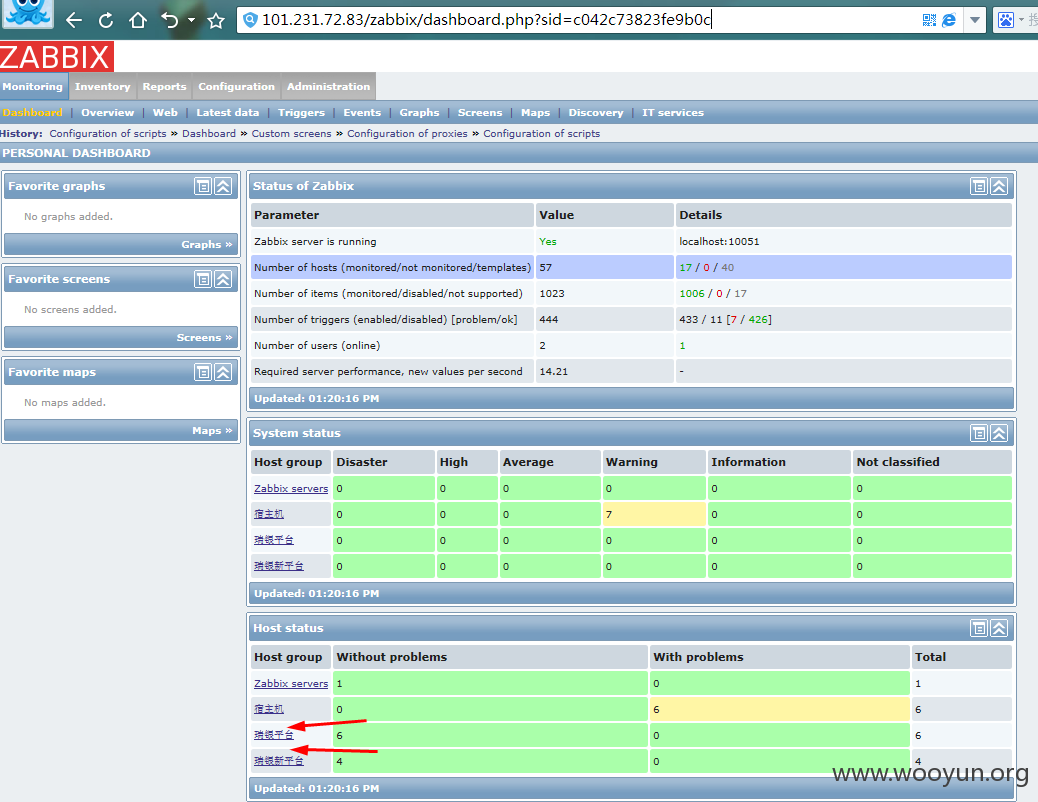Click the browser back arrow
Image resolution: width=1038 pixels, height=802 pixels.
[74, 21]
